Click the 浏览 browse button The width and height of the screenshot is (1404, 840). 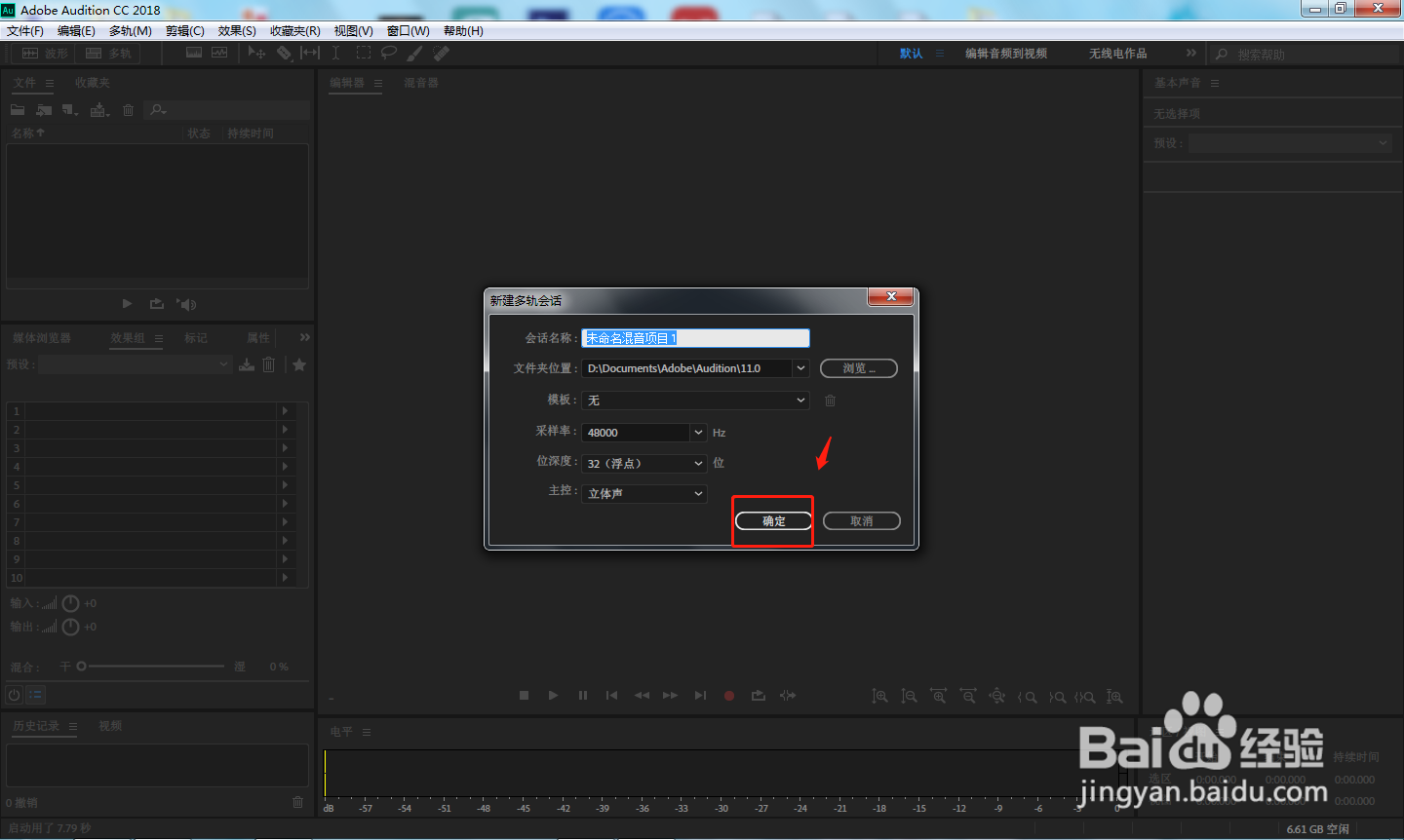[x=858, y=368]
